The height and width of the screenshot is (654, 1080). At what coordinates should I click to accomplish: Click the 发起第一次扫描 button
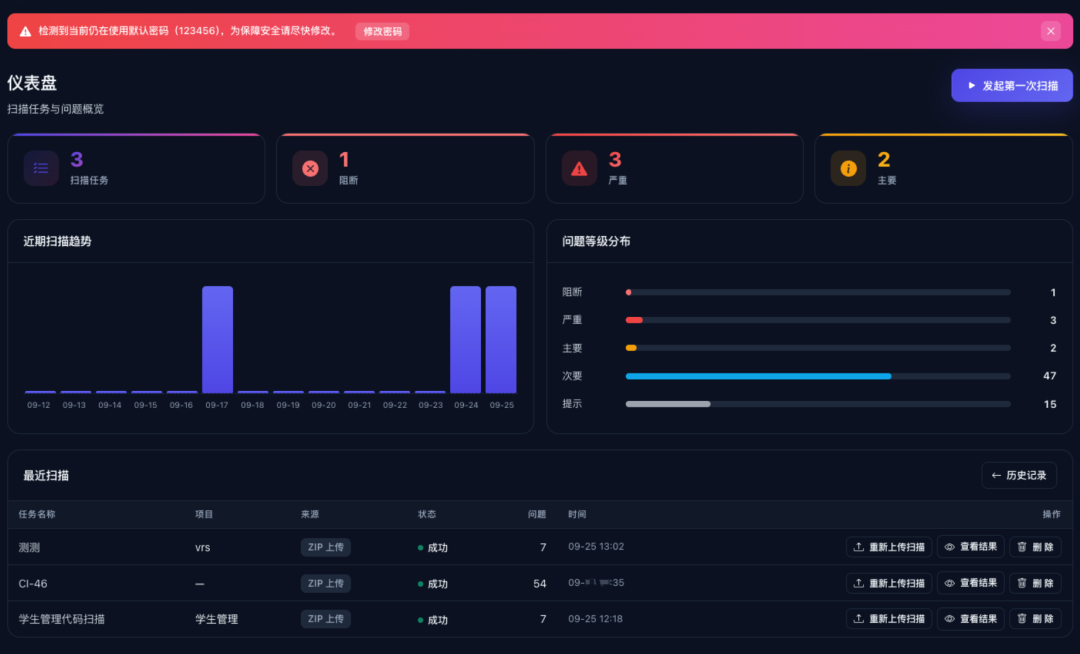pyautogui.click(x=1012, y=85)
